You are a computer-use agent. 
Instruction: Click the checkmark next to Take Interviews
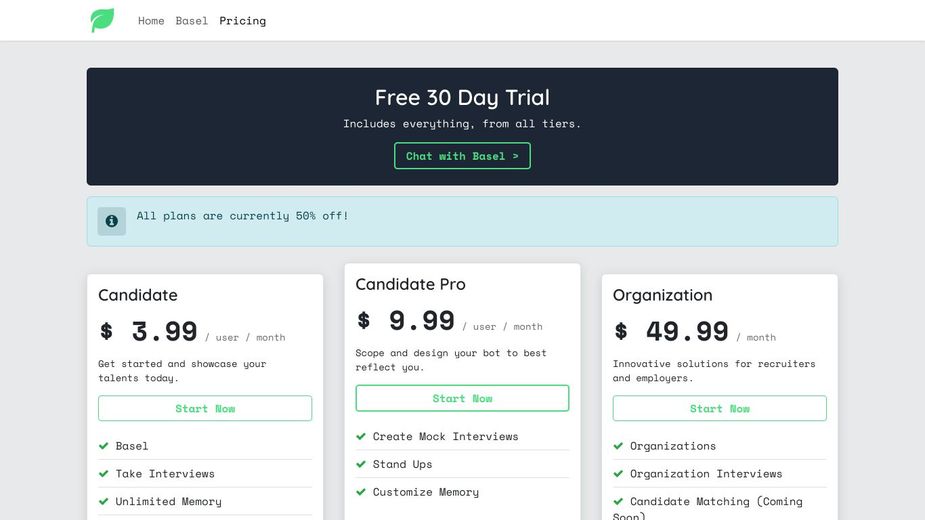coord(104,474)
